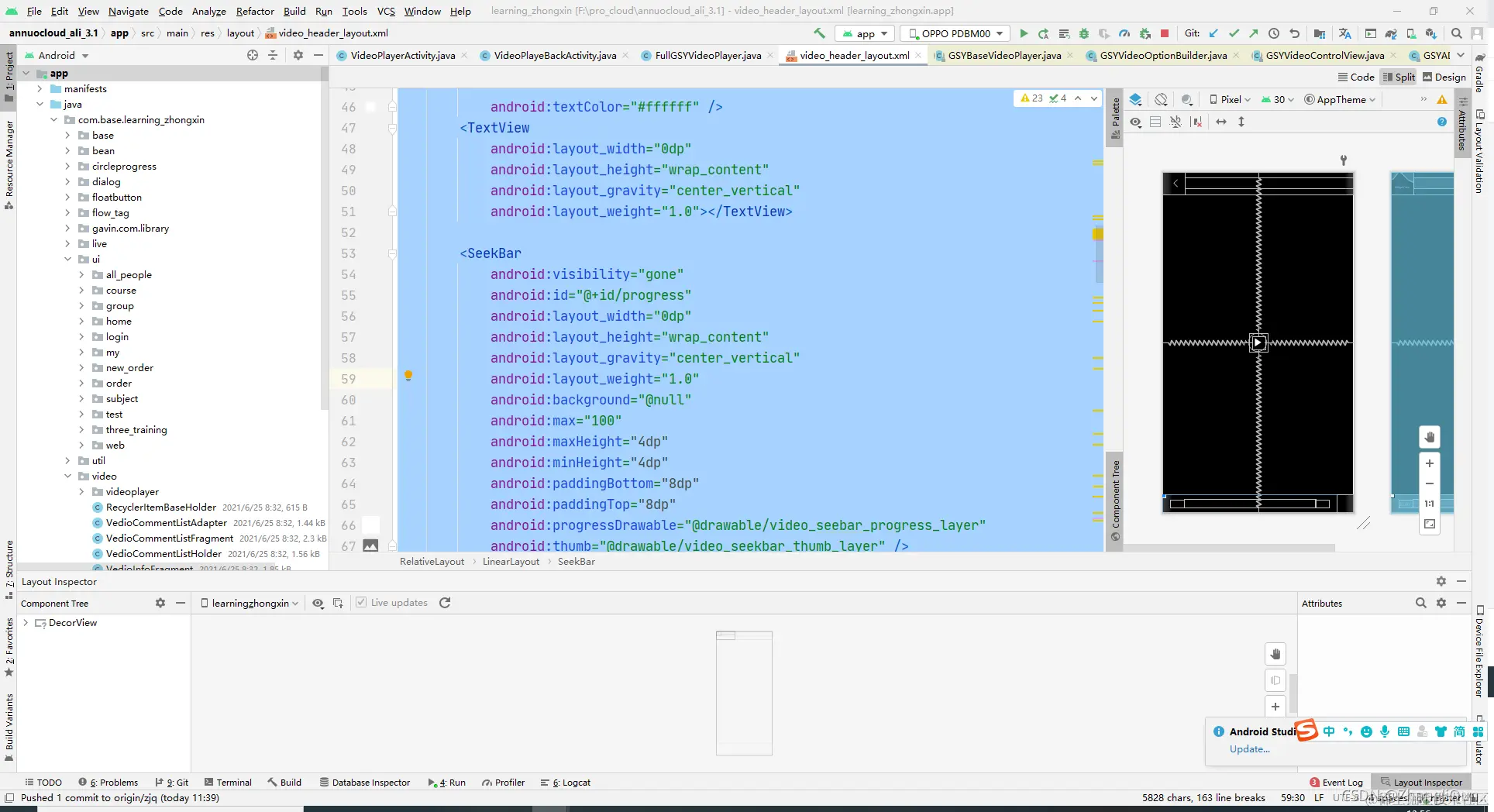Click the Make Project hammer icon

tap(819, 33)
